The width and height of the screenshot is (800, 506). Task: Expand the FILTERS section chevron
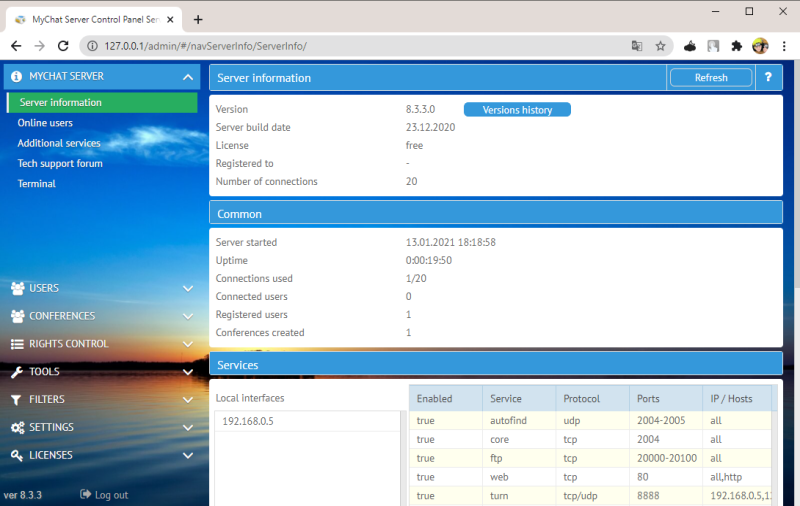(x=188, y=400)
